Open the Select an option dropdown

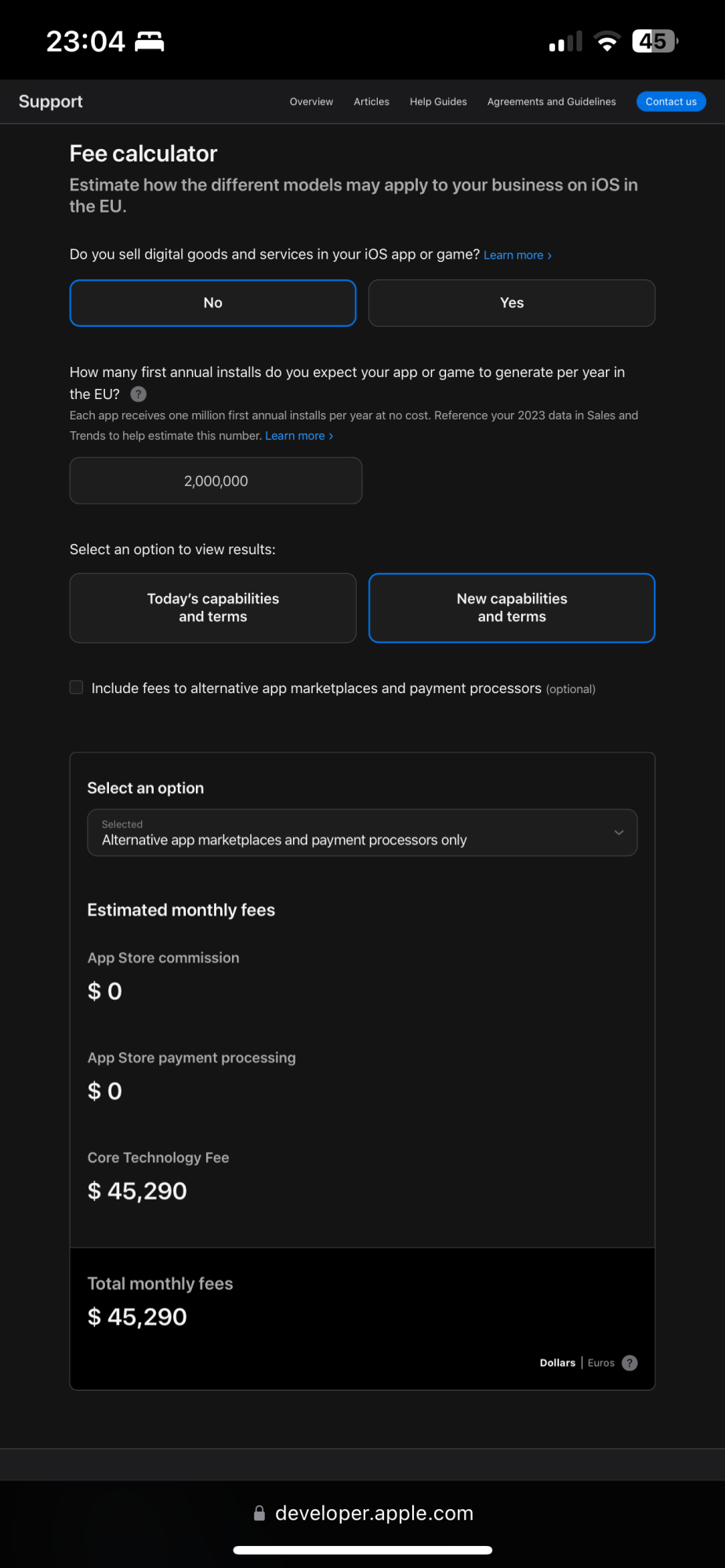pos(362,833)
